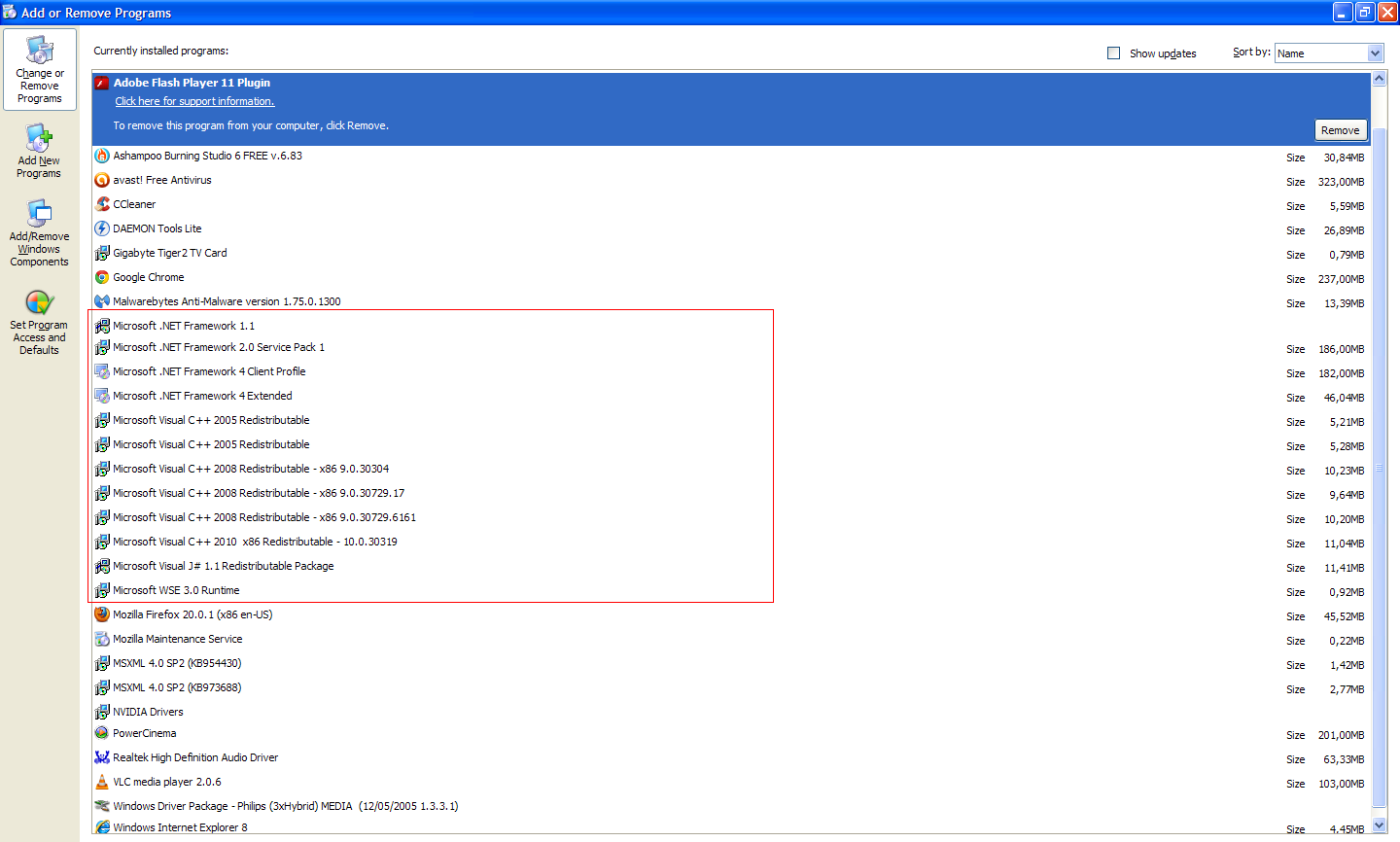Click the Mozilla Maintenance Service icon
The width and height of the screenshot is (1400, 842).
pyautogui.click(x=102, y=639)
